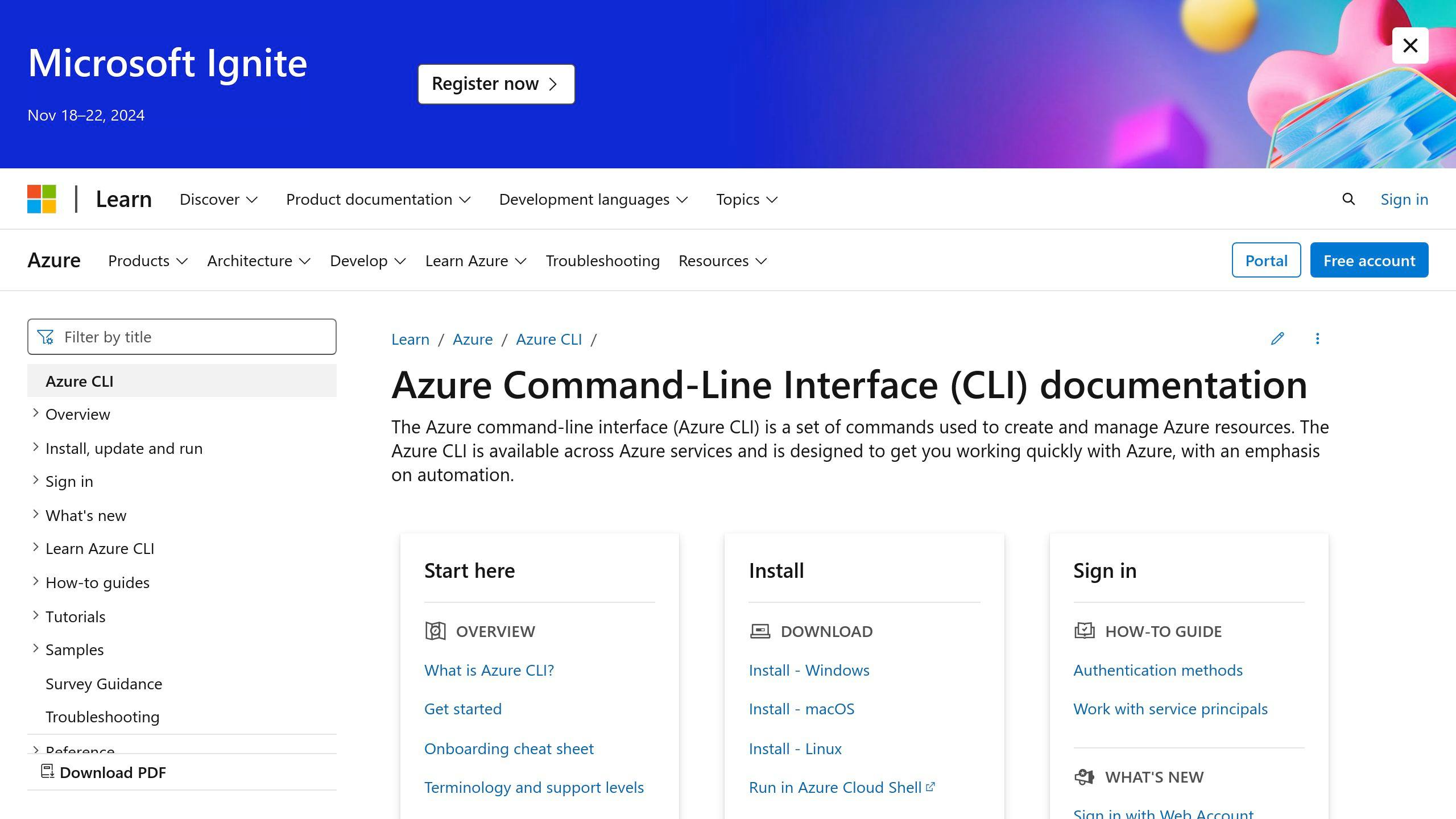Open the more actions vertical dots
Viewport: 1456px width, 819px height.
[x=1317, y=339]
